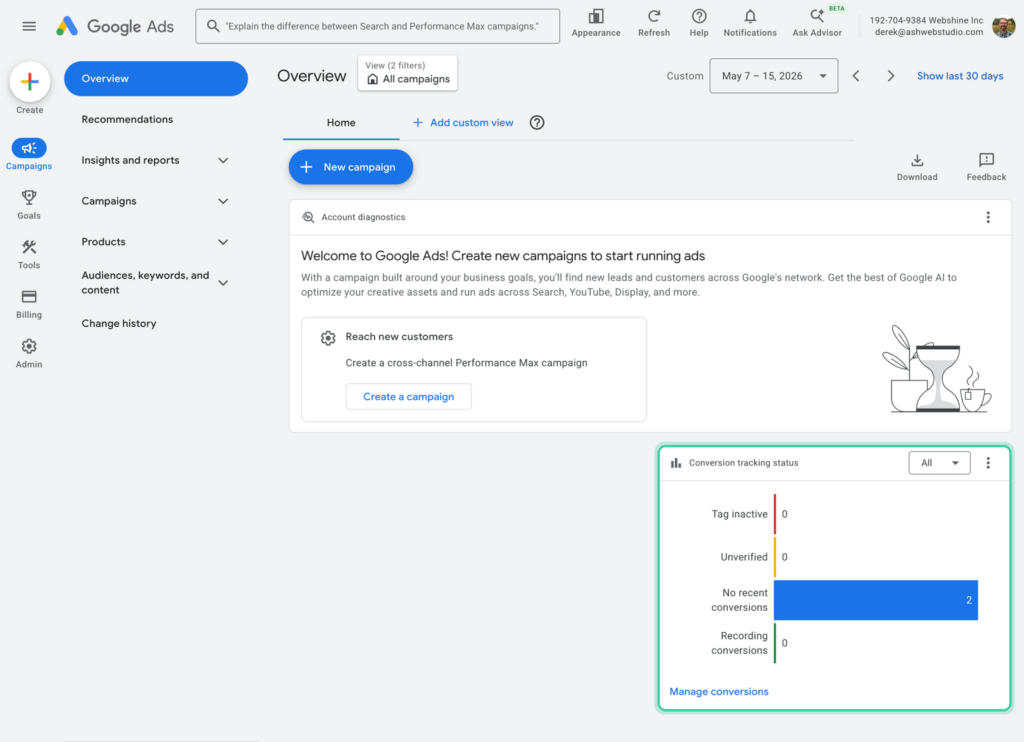This screenshot has width=1024, height=742.
Task: Click the Reach new customers heading
Action: coord(399,337)
